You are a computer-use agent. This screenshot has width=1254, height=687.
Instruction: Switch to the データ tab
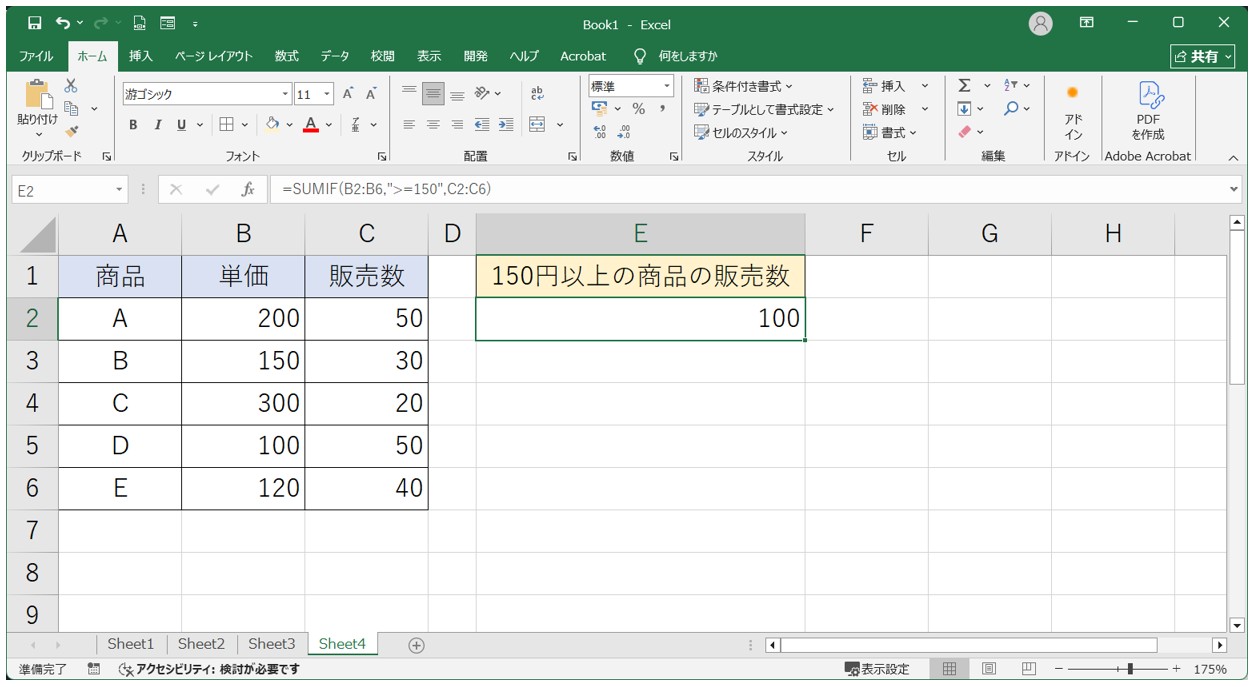pyautogui.click(x=335, y=56)
